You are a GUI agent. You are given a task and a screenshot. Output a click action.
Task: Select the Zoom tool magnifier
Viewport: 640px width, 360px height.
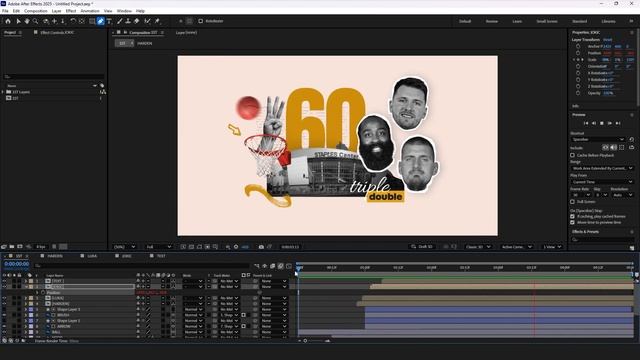[36, 21]
